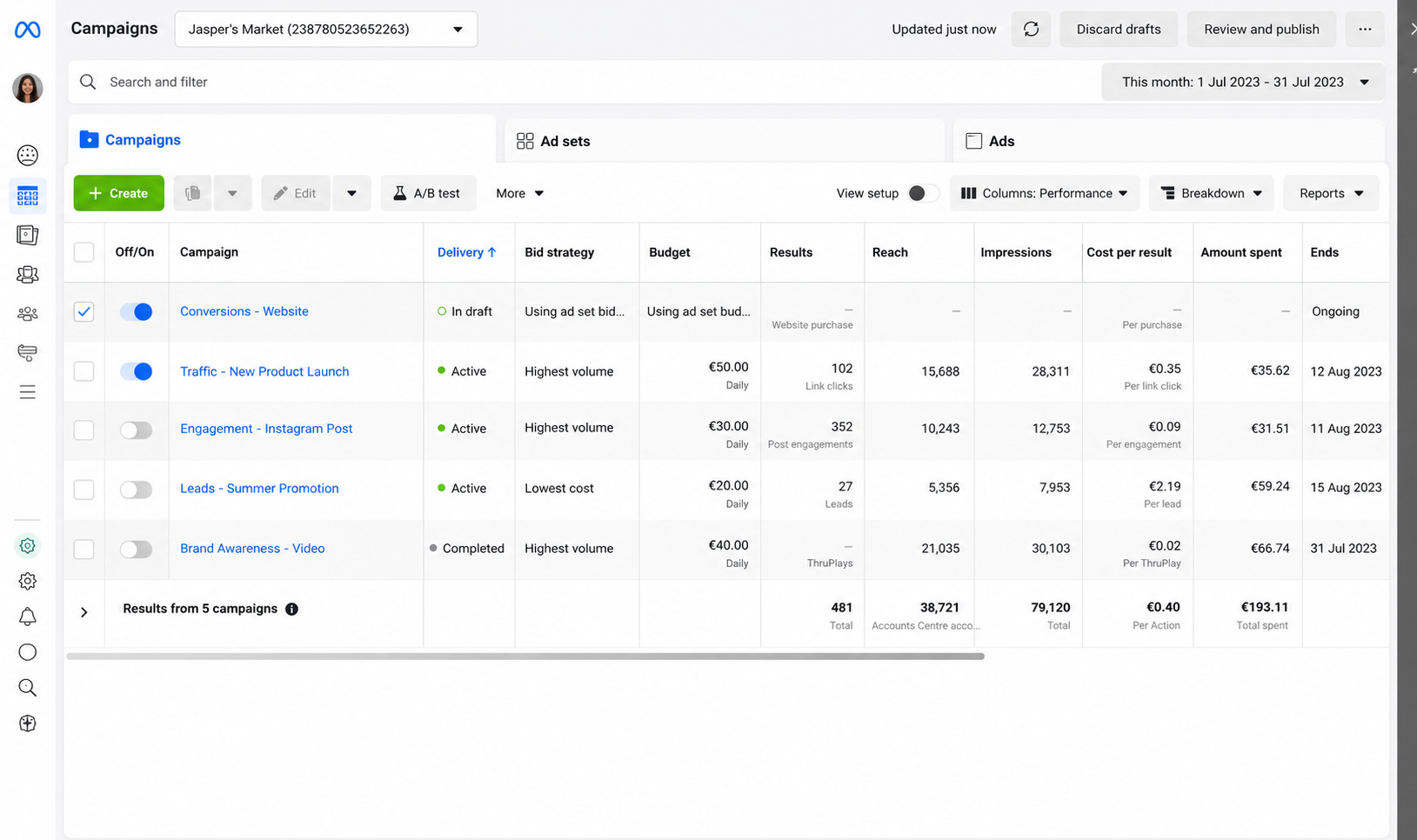The width and height of the screenshot is (1417, 840).
Task: Toggle off Traffic - New Product Launch campaign
Action: point(136,371)
